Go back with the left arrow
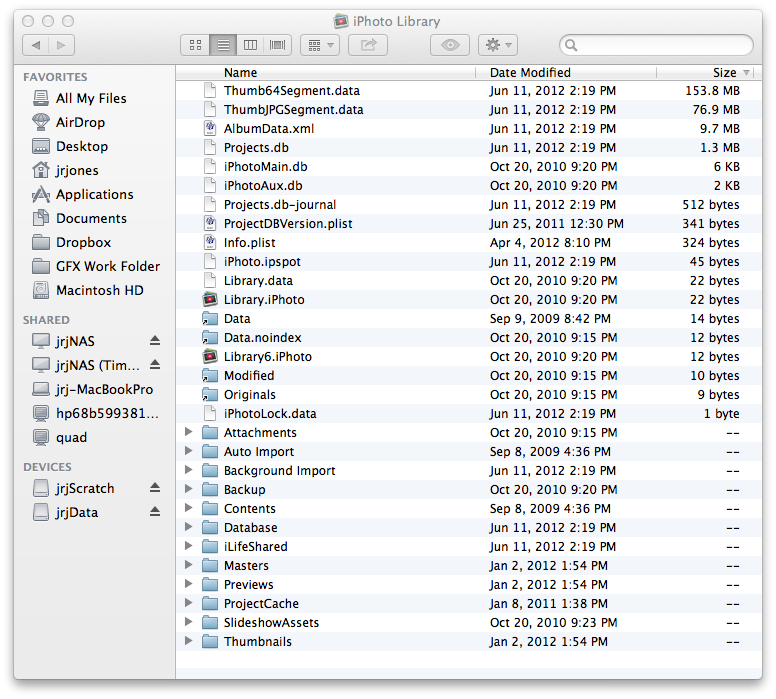Image resolution: width=776 pixels, height=699 pixels. (x=36, y=46)
